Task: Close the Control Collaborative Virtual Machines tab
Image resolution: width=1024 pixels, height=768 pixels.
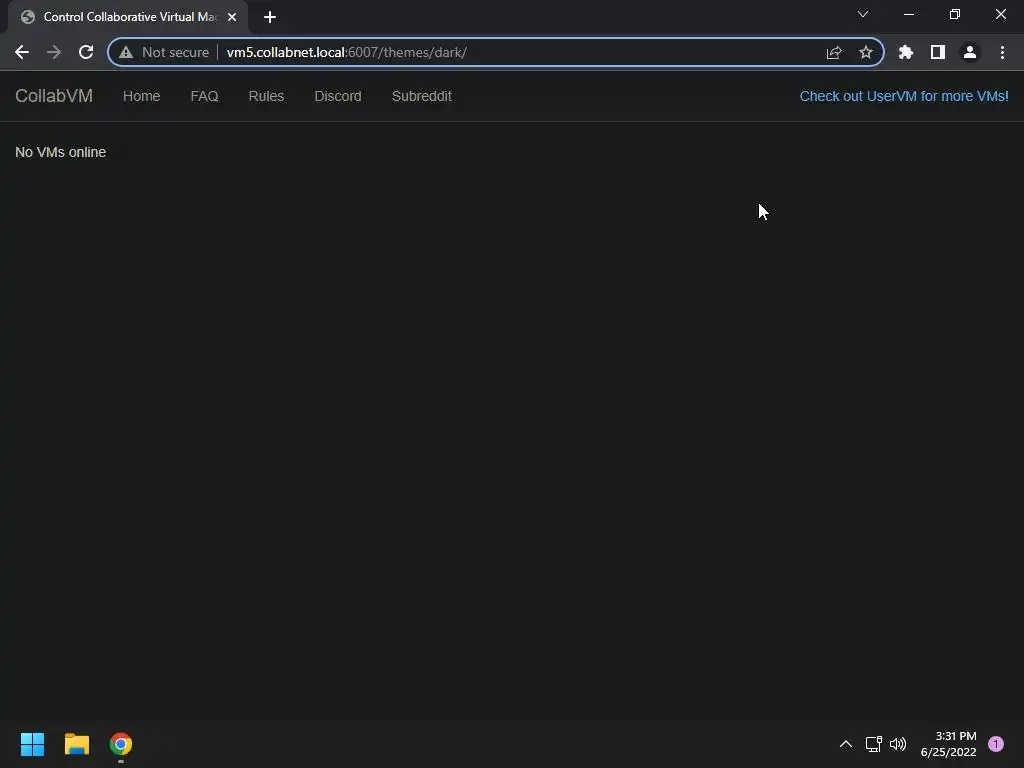Action: 232,17
